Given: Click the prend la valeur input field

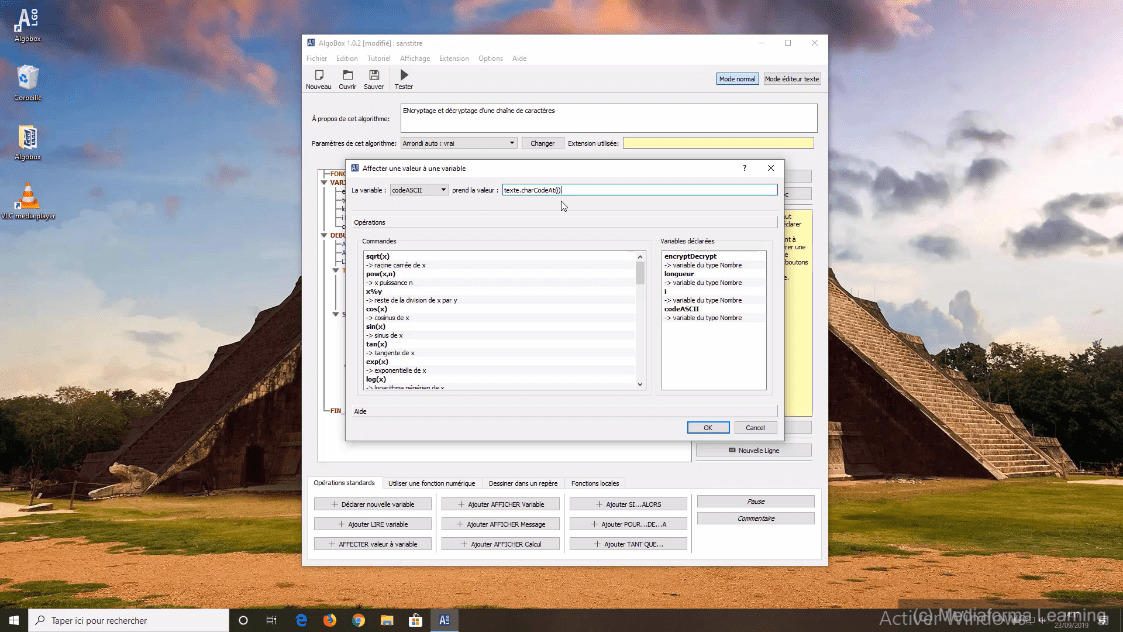Looking at the screenshot, I should (639, 190).
